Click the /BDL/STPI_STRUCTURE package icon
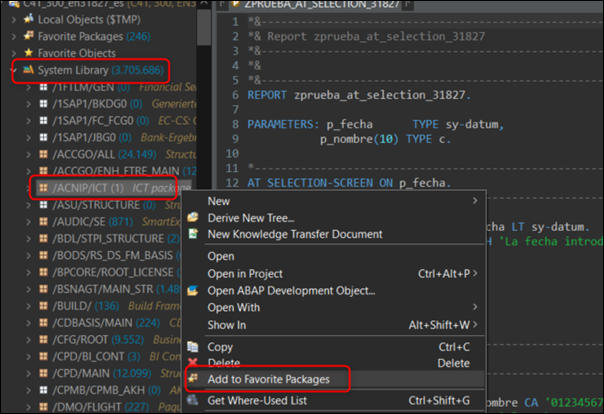 click(x=44, y=239)
